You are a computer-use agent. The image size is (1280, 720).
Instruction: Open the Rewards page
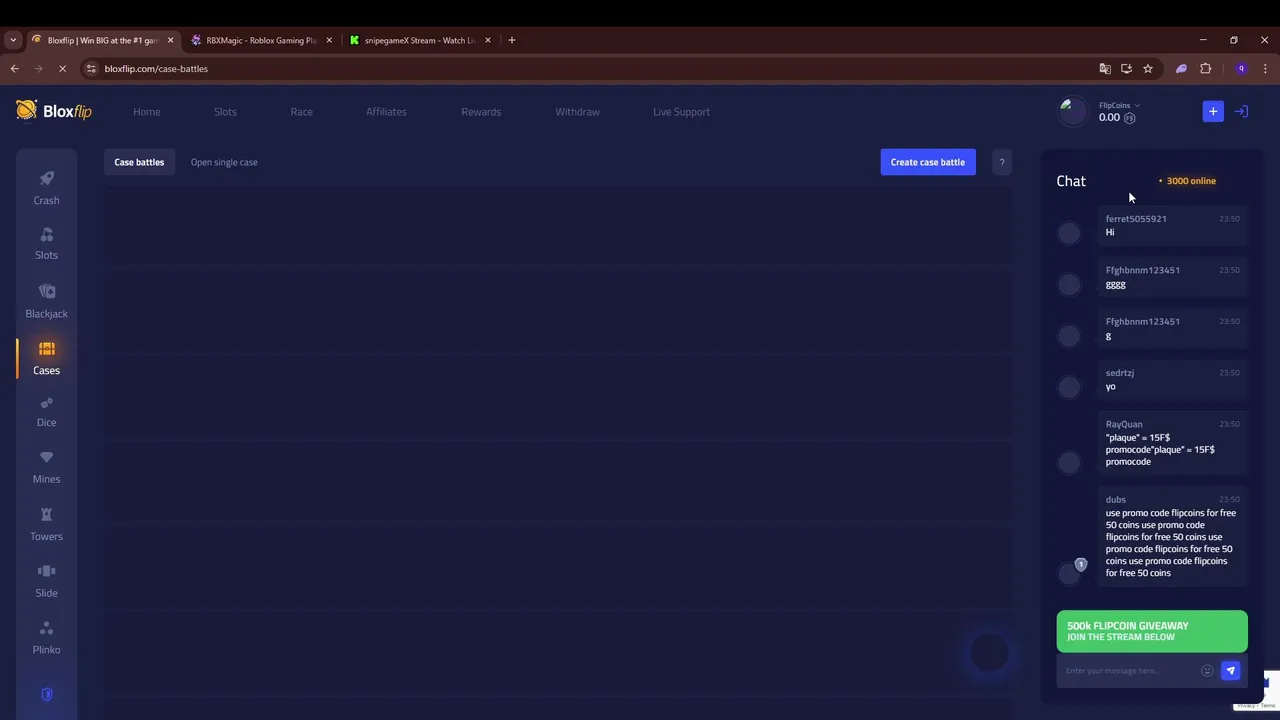(x=481, y=112)
